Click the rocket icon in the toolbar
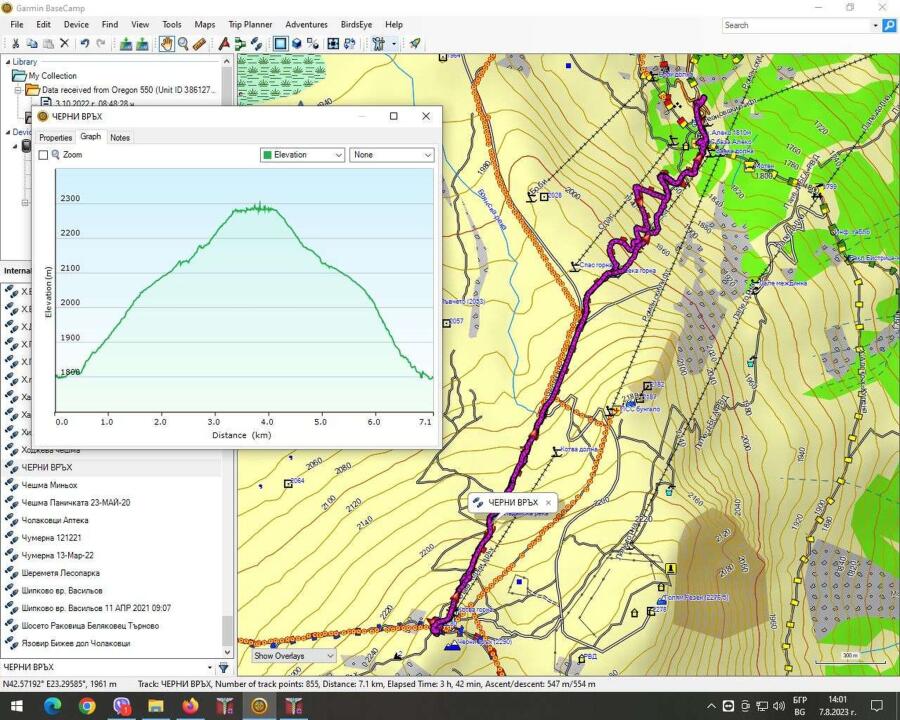The width and height of the screenshot is (900, 720). click(x=414, y=44)
